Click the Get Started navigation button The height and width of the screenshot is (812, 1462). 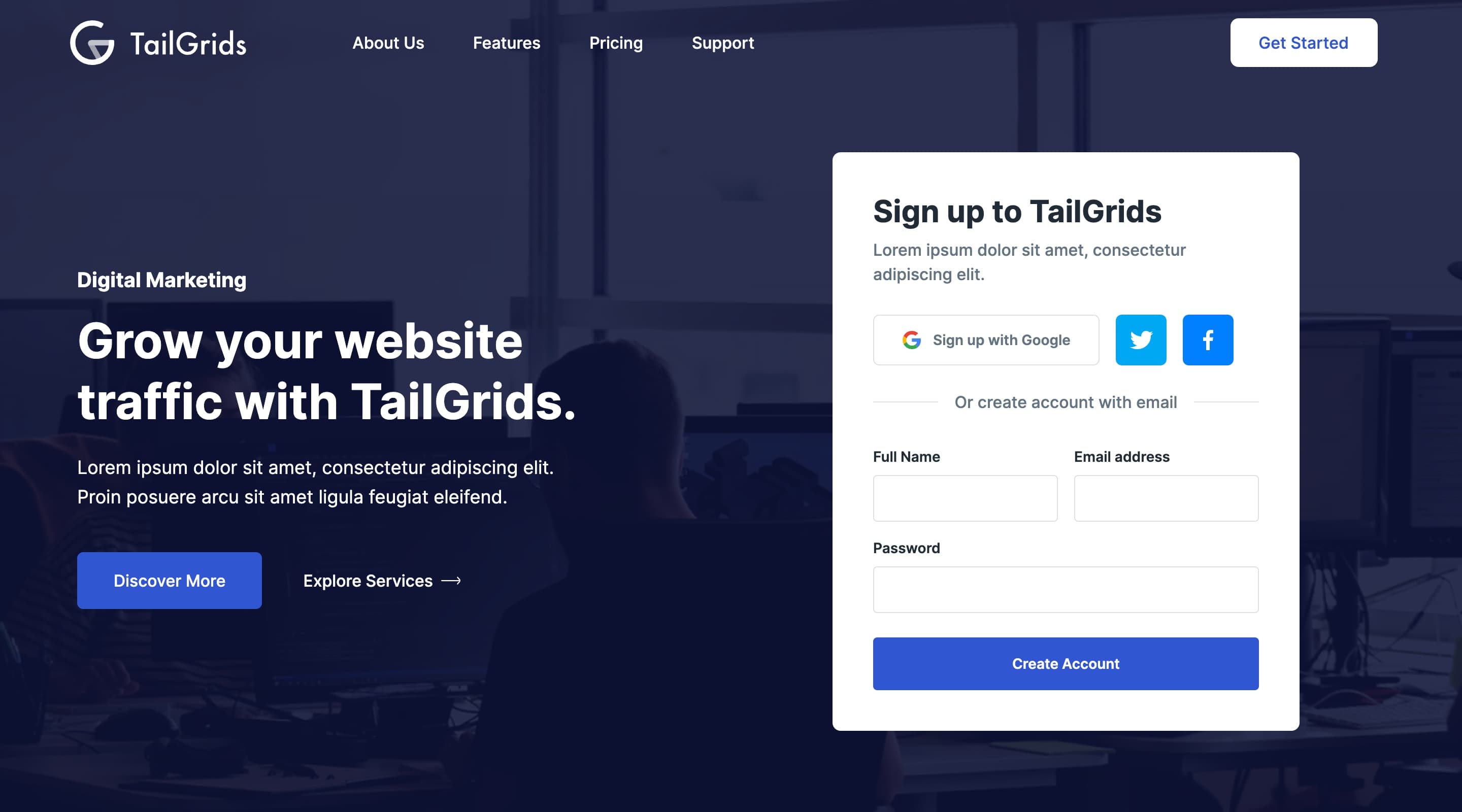(x=1303, y=42)
